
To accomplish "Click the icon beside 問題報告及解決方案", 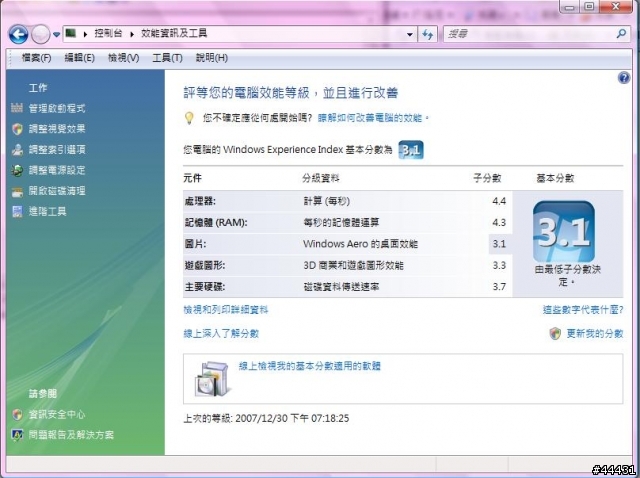I will (x=17, y=435).
